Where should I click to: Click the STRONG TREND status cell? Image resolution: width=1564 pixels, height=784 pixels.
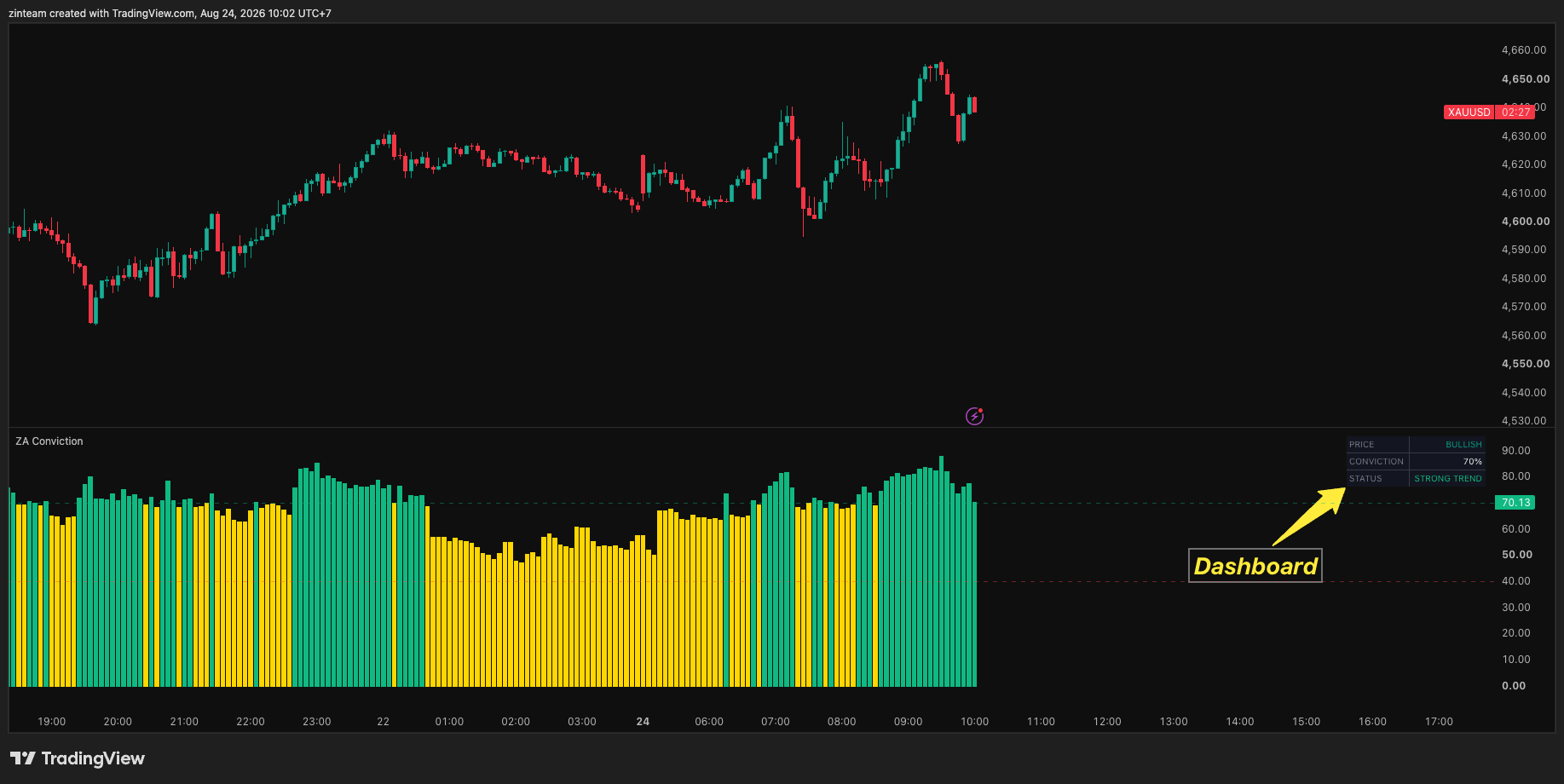coord(1447,478)
